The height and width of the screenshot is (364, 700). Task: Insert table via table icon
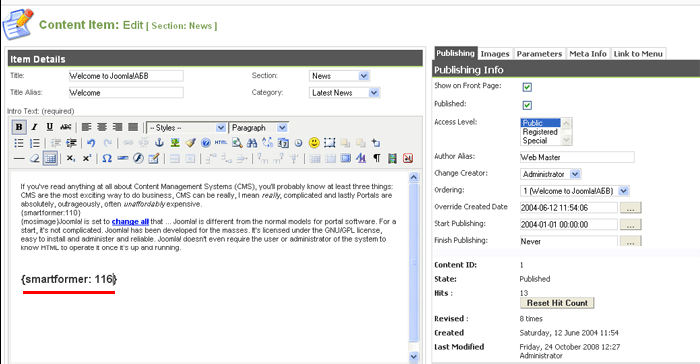(x=50, y=159)
